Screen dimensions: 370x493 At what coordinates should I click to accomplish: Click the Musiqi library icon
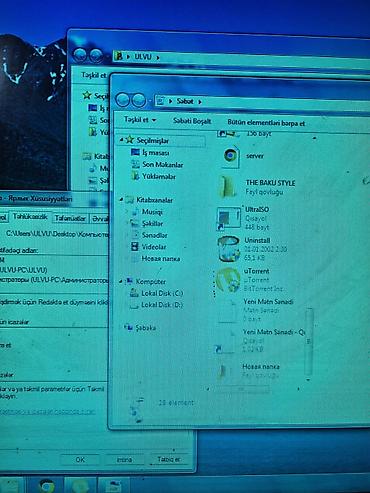coord(135,212)
